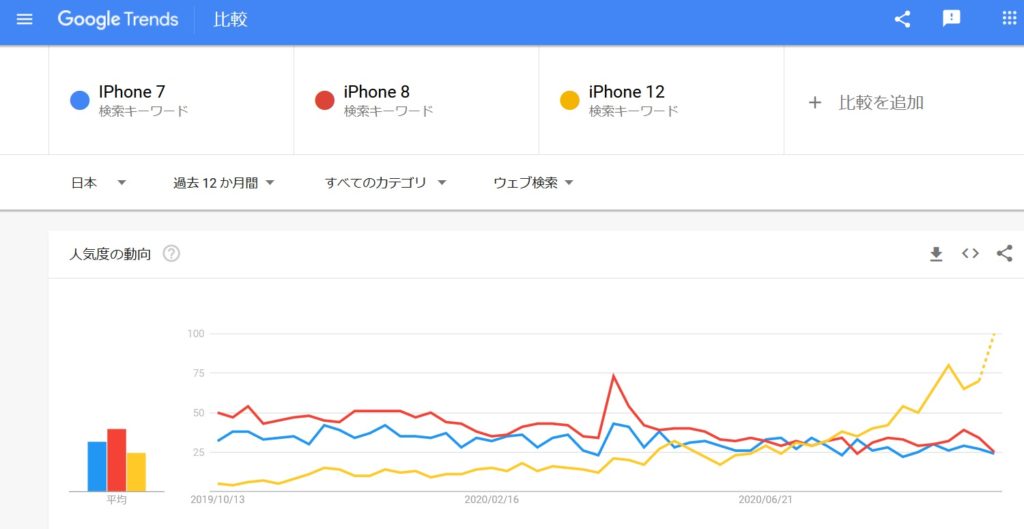Click the Google Trends logo
Image resolution: width=1024 pixels, height=529 pixels.
click(x=118, y=19)
